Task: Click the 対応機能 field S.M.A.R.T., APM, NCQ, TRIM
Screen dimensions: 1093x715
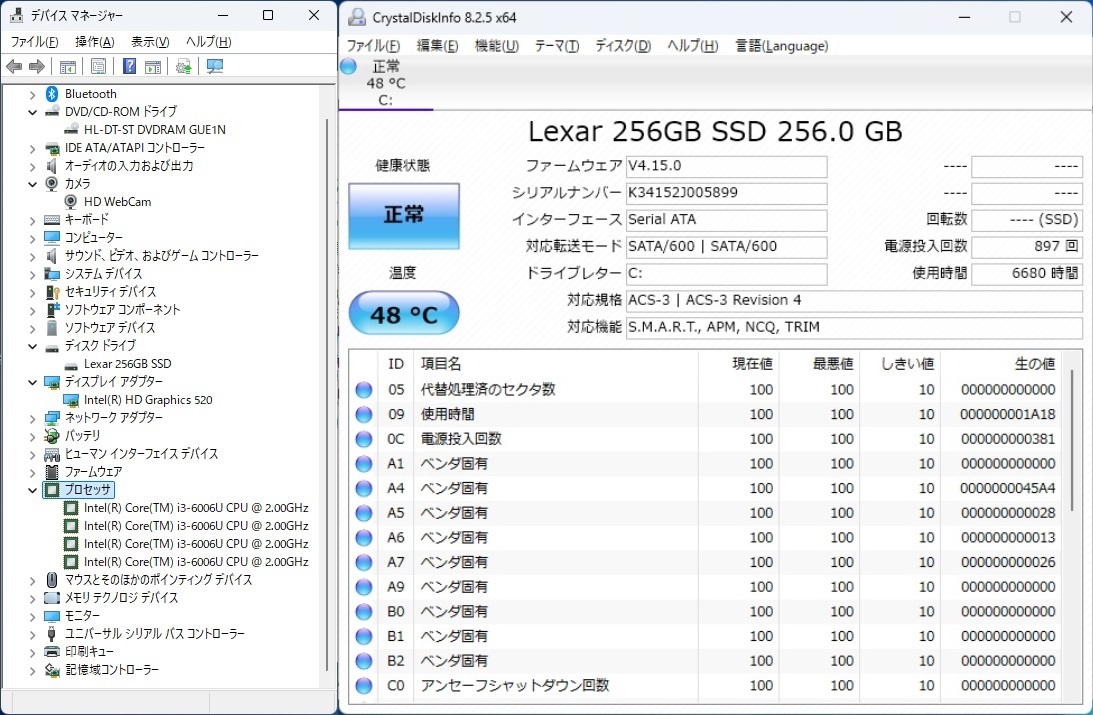Action: (854, 328)
